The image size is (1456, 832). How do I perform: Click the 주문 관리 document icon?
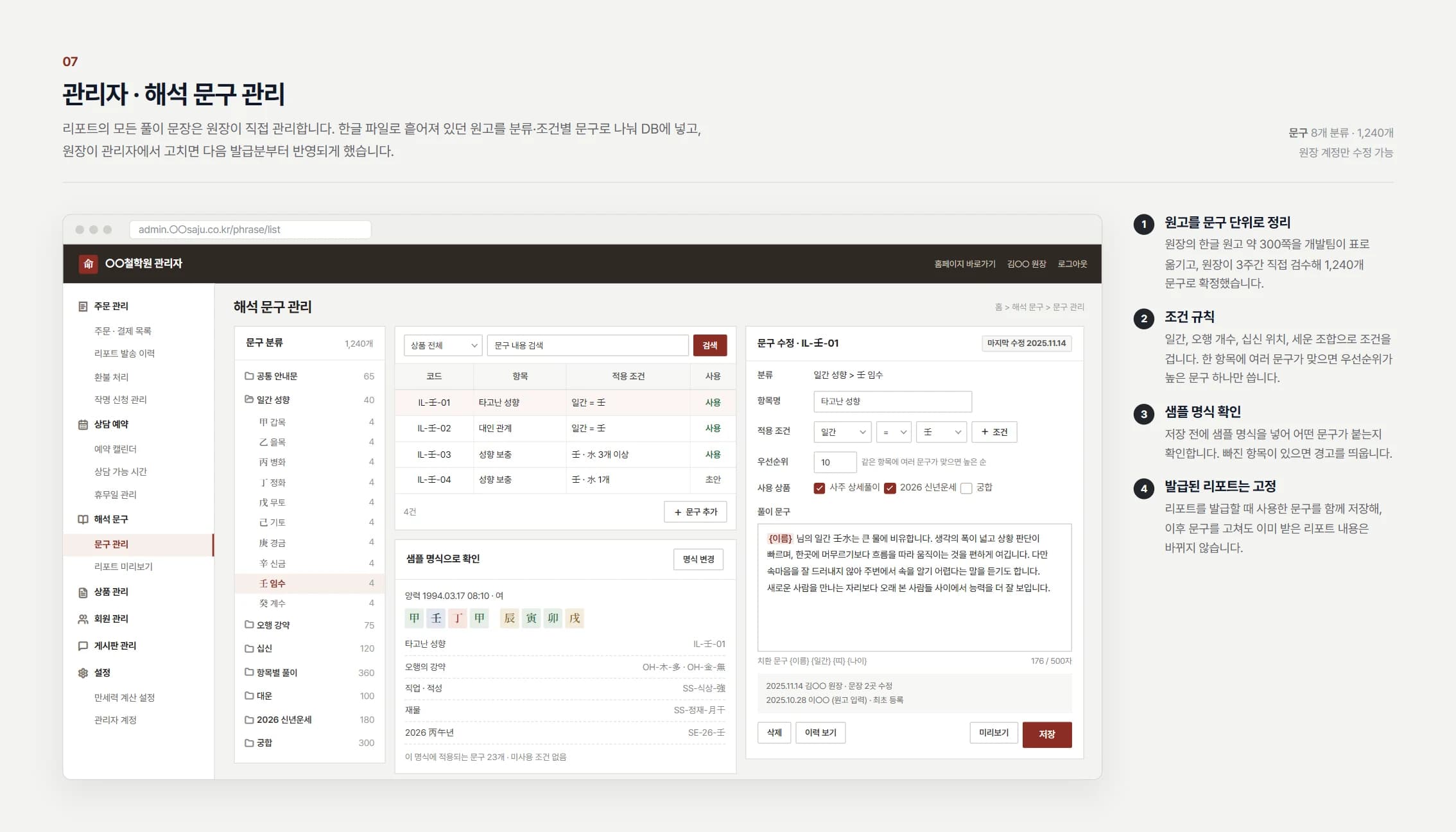83,306
